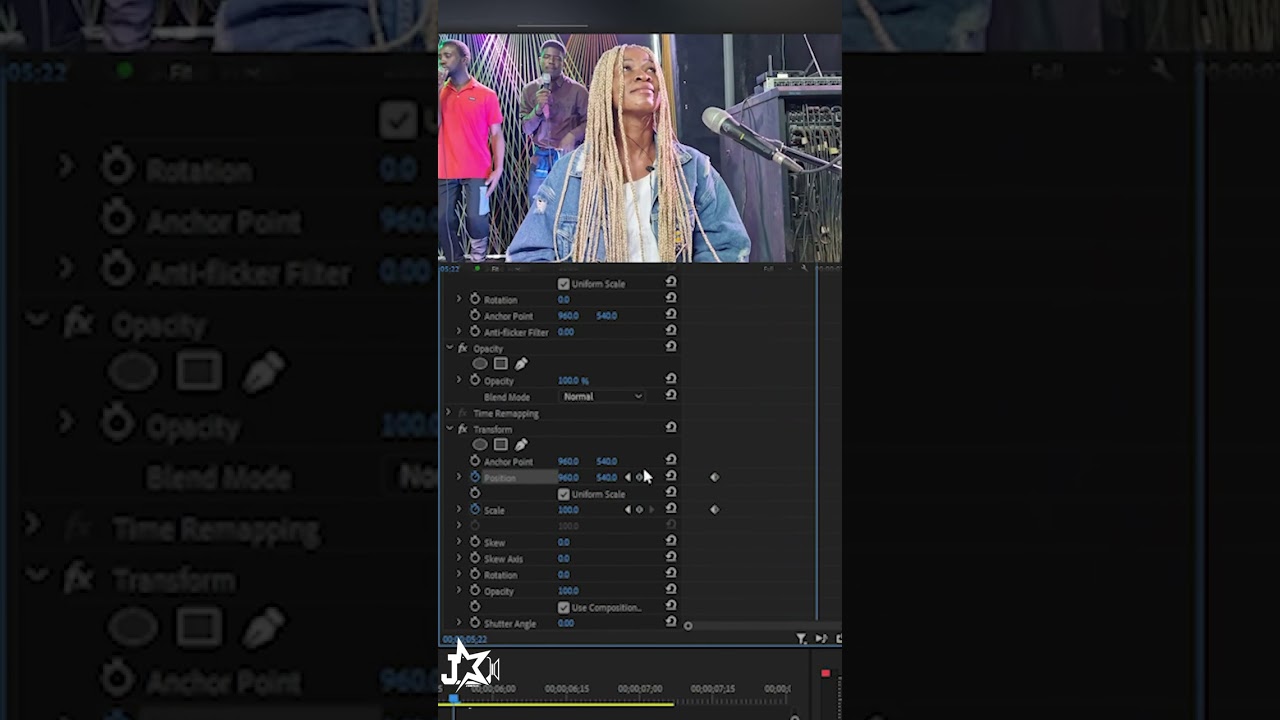
Task: Toggle the Scale animation stopwatch
Action: (x=475, y=510)
